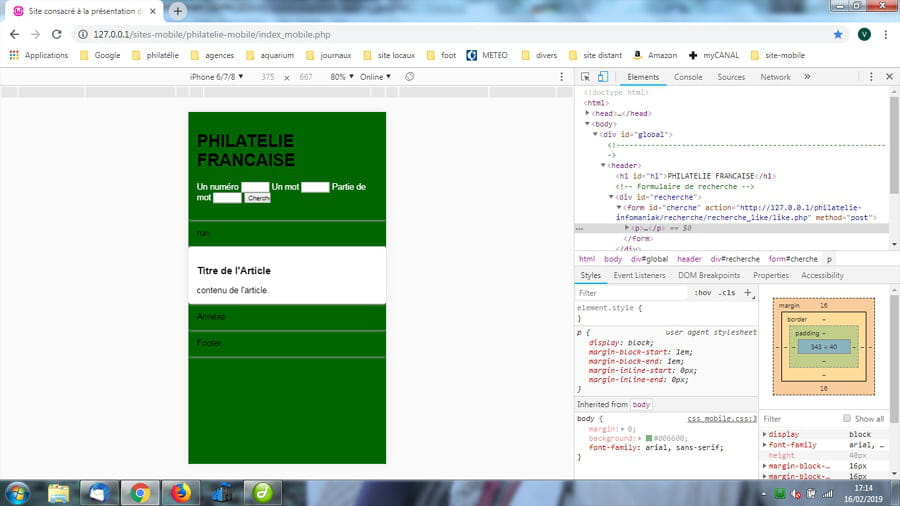Open the philatélie bookmark folder
The image size is (900, 506).
(156, 55)
